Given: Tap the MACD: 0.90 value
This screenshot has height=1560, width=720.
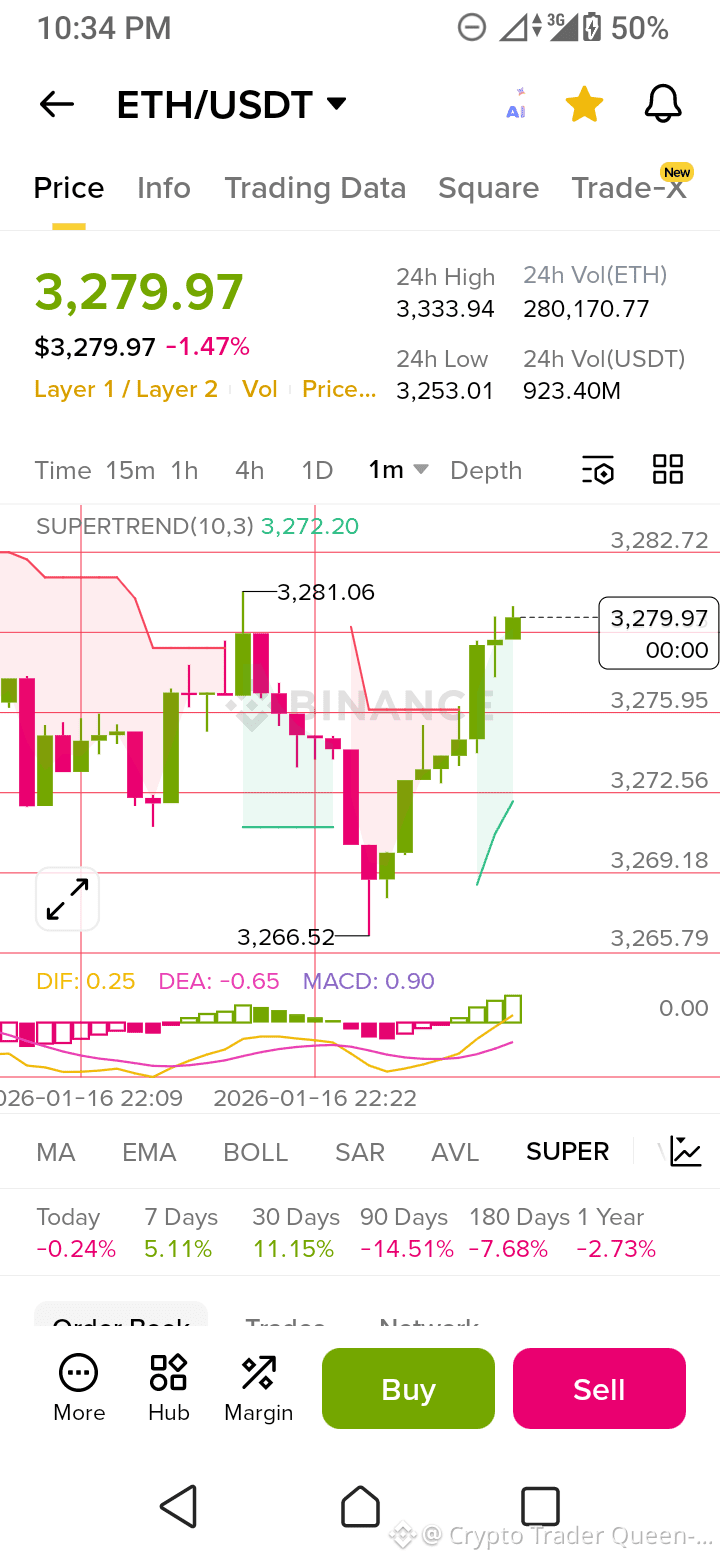Looking at the screenshot, I should pyautogui.click(x=369, y=981).
